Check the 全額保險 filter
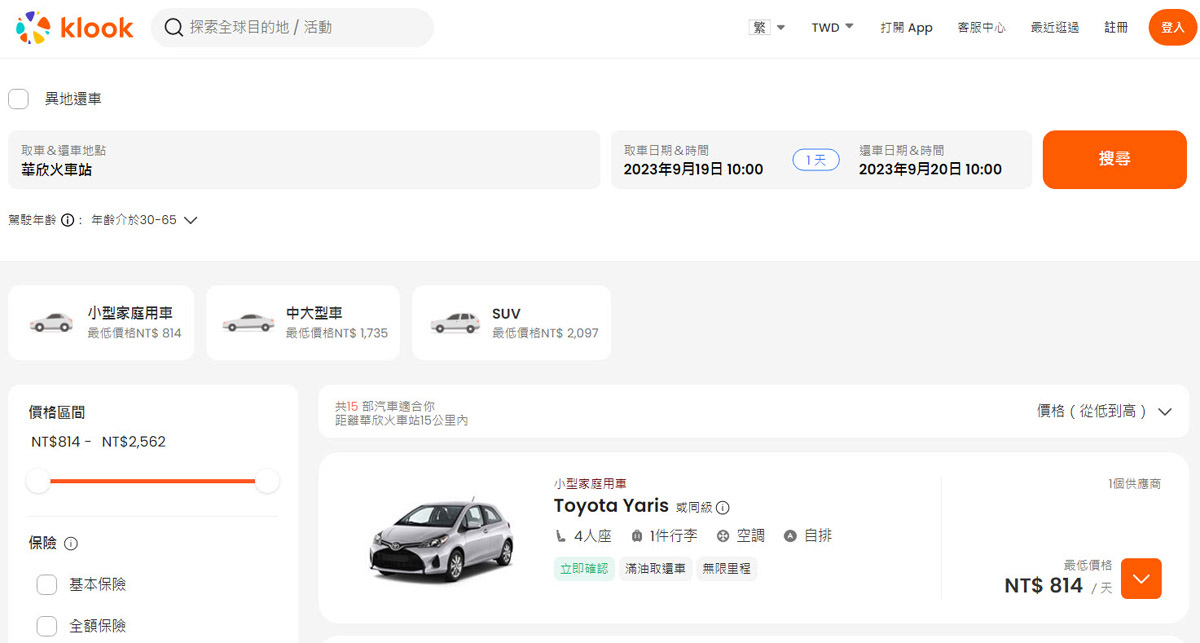The image size is (1200, 643). click(46, 626)
